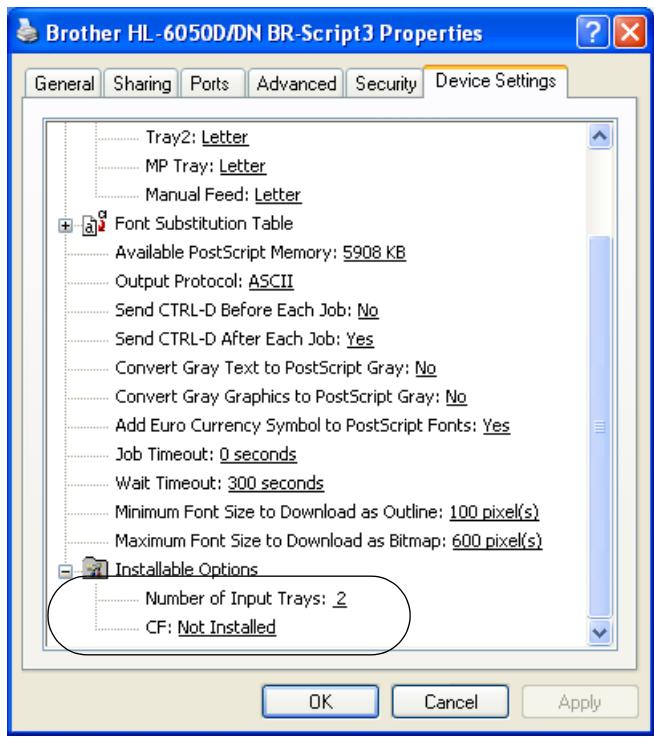Select the Wait Timeout label
Screen dimensions: 654x737
coord(168,483)
